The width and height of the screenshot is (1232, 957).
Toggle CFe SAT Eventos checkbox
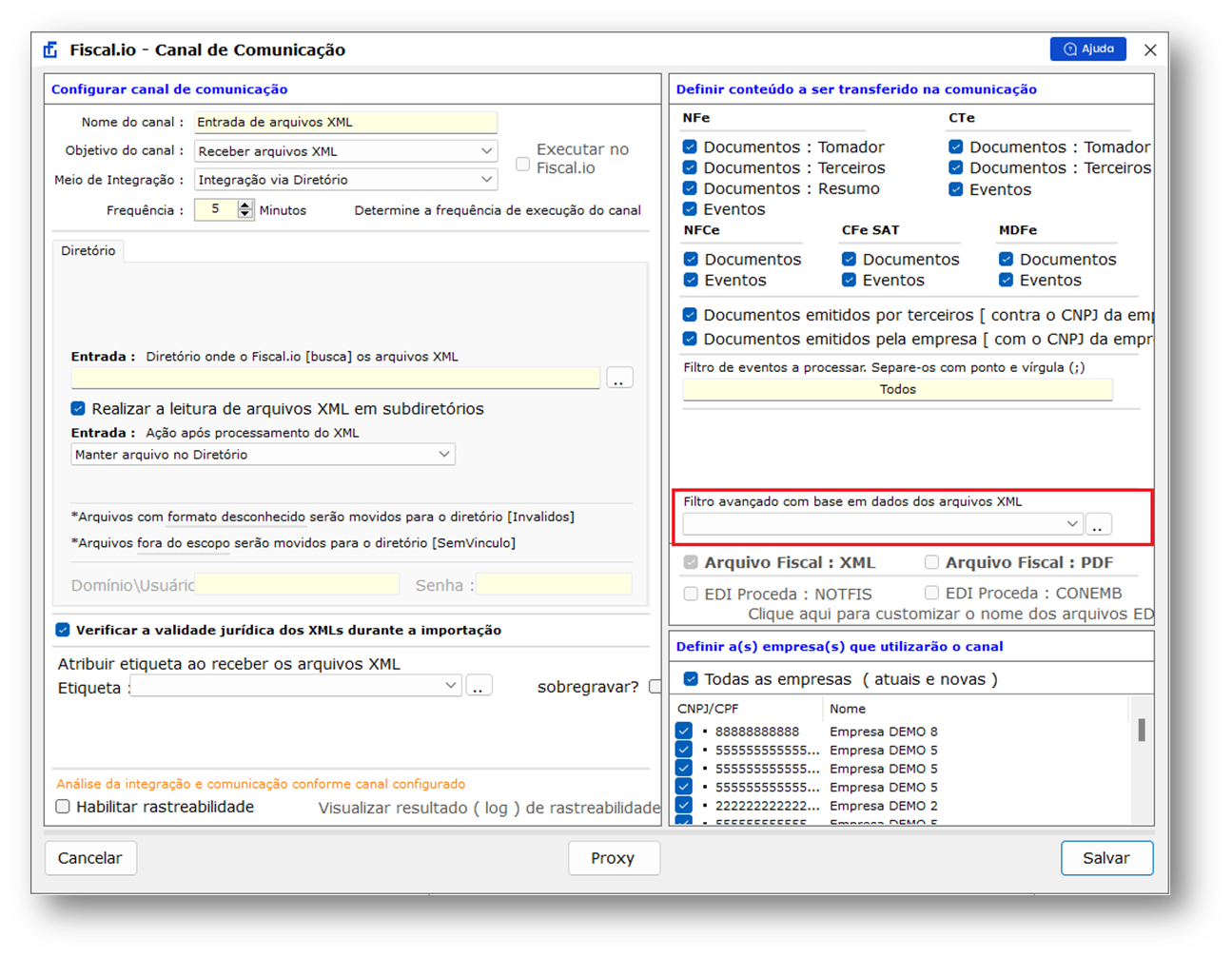point(849,280)
